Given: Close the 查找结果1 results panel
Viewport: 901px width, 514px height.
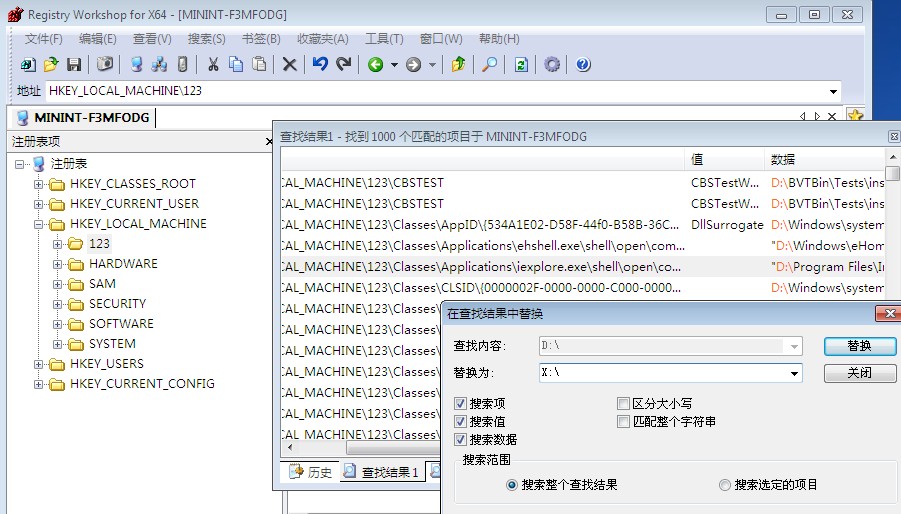Looking at the screenshot, I should 894,136.
